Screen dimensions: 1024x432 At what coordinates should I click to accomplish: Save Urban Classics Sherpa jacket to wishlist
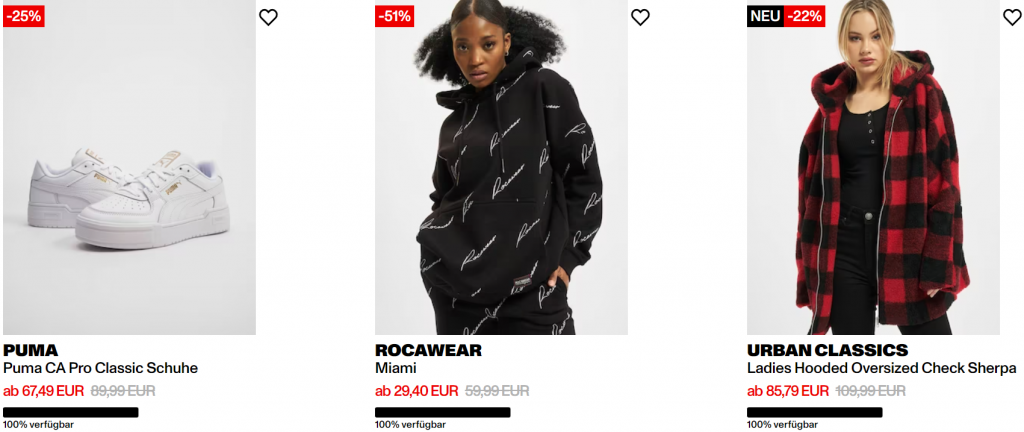[x=1012, y=17]
